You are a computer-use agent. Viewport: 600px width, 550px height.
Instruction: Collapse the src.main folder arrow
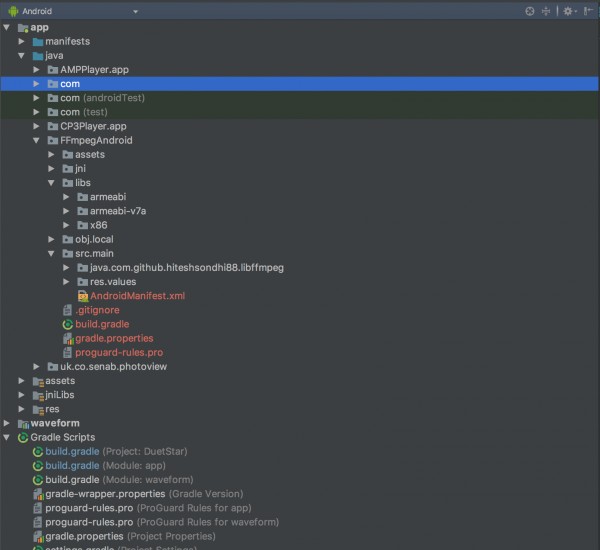click(x=51, y=254)
